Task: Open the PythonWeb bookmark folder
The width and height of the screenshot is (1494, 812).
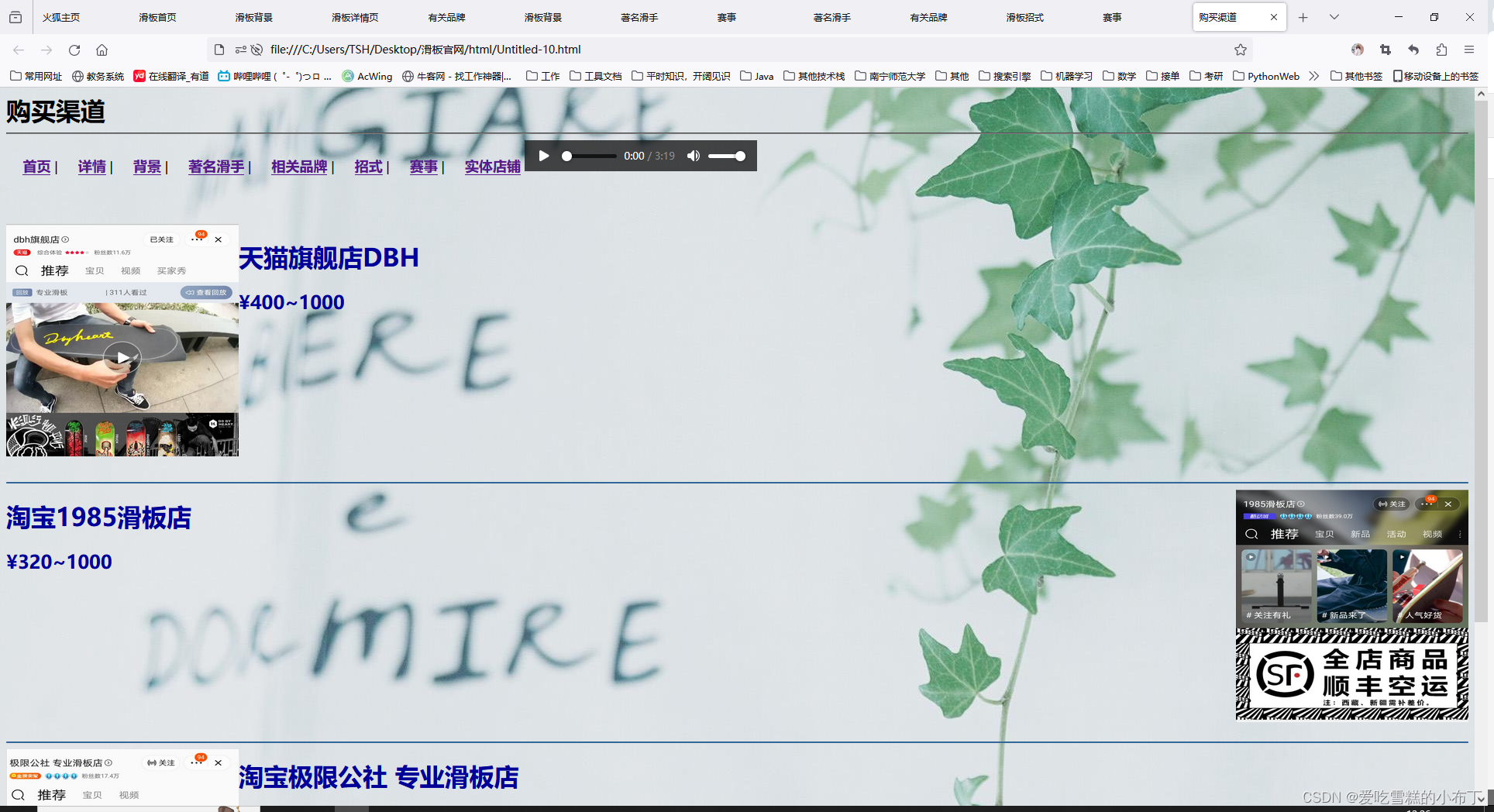Action: click(1265, 76)
